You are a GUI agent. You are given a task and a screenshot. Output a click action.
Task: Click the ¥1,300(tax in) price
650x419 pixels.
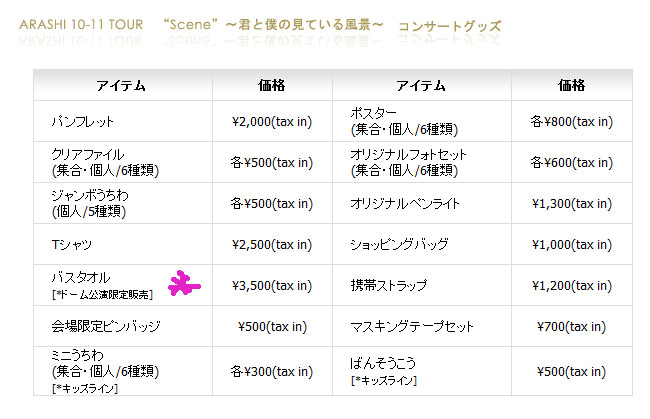pyautogui.click(x=572, y=203)
